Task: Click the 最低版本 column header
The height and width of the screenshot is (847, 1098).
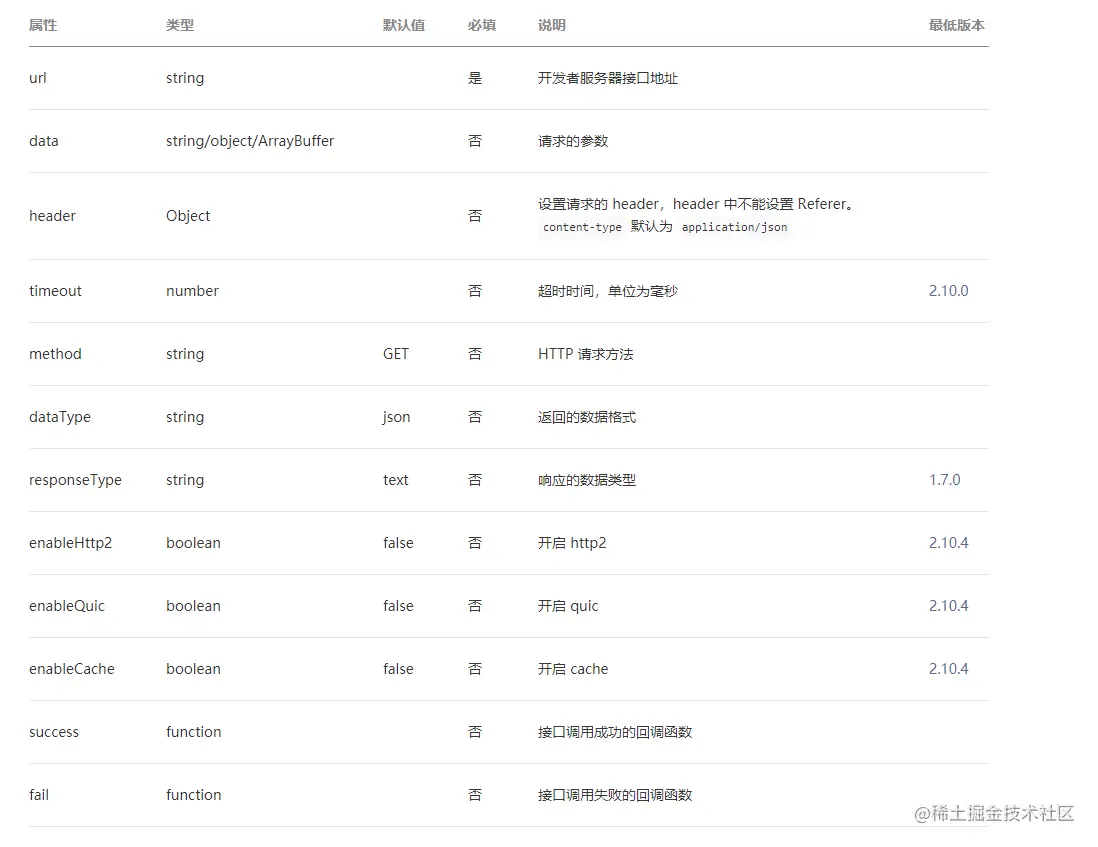Action: [953, 25]
